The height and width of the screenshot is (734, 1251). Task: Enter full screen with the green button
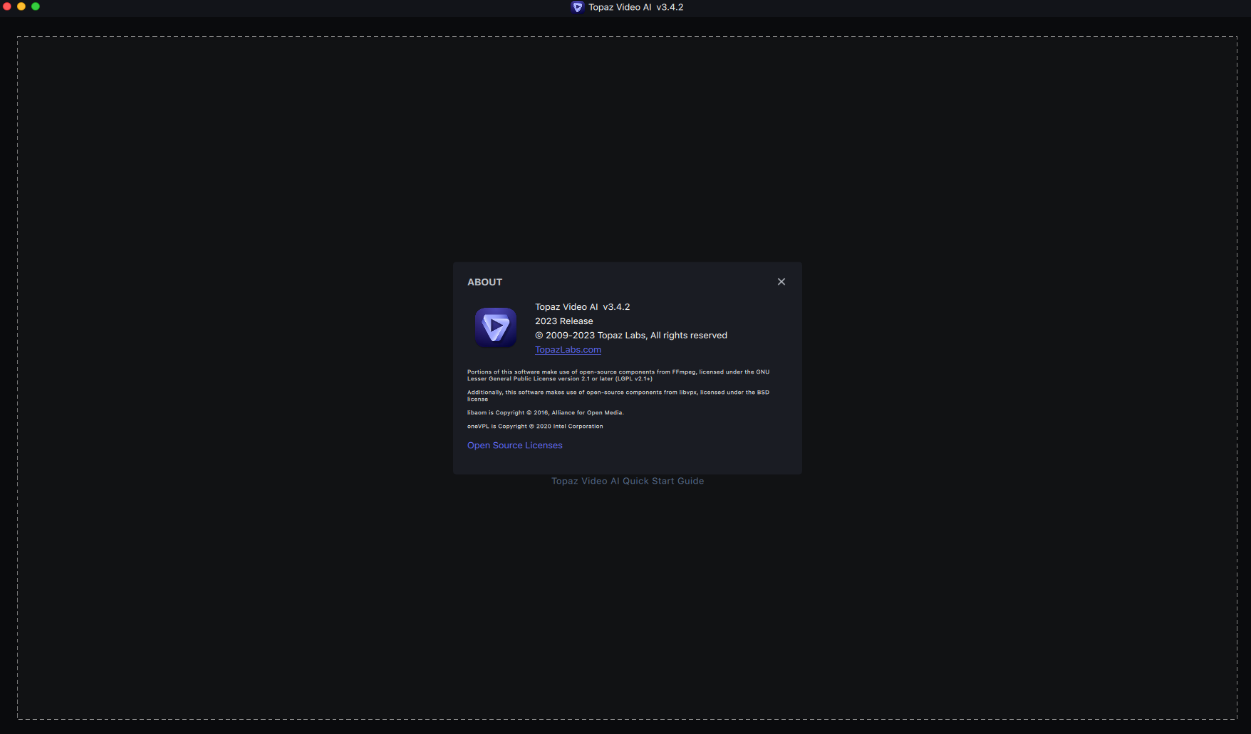tap(36, 6)
